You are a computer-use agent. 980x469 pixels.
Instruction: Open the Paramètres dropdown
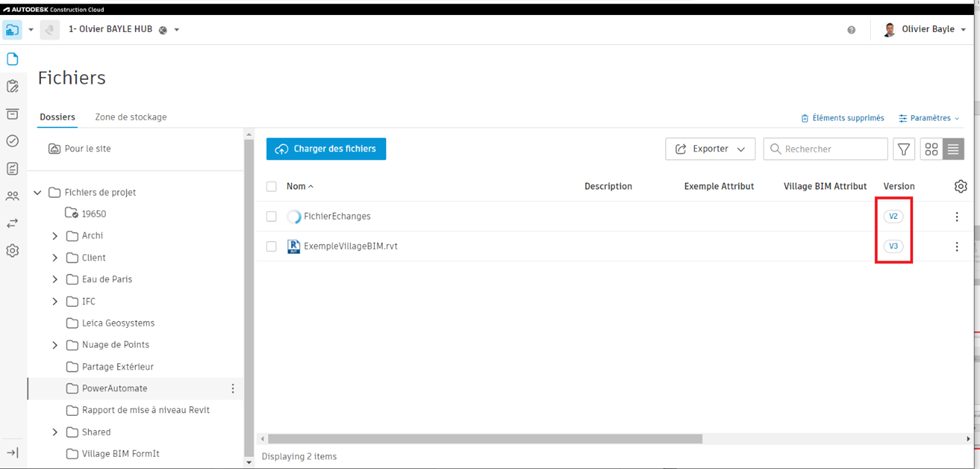click(929, 118)
